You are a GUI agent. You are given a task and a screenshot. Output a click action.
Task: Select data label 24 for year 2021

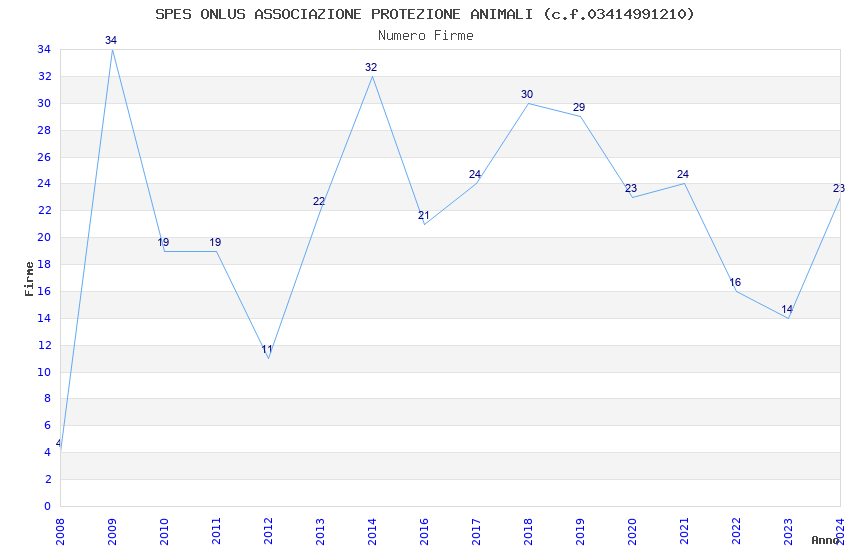(683, 174)
